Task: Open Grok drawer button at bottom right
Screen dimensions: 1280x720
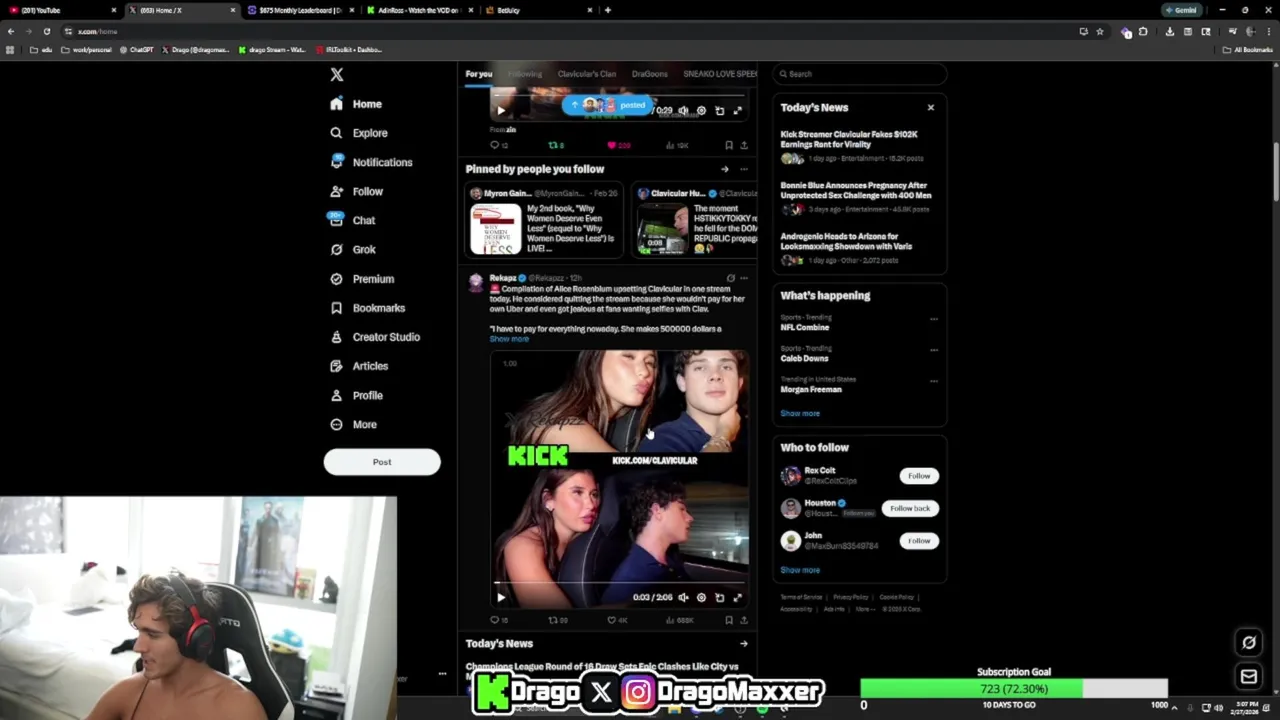Action: [1249, 643]
